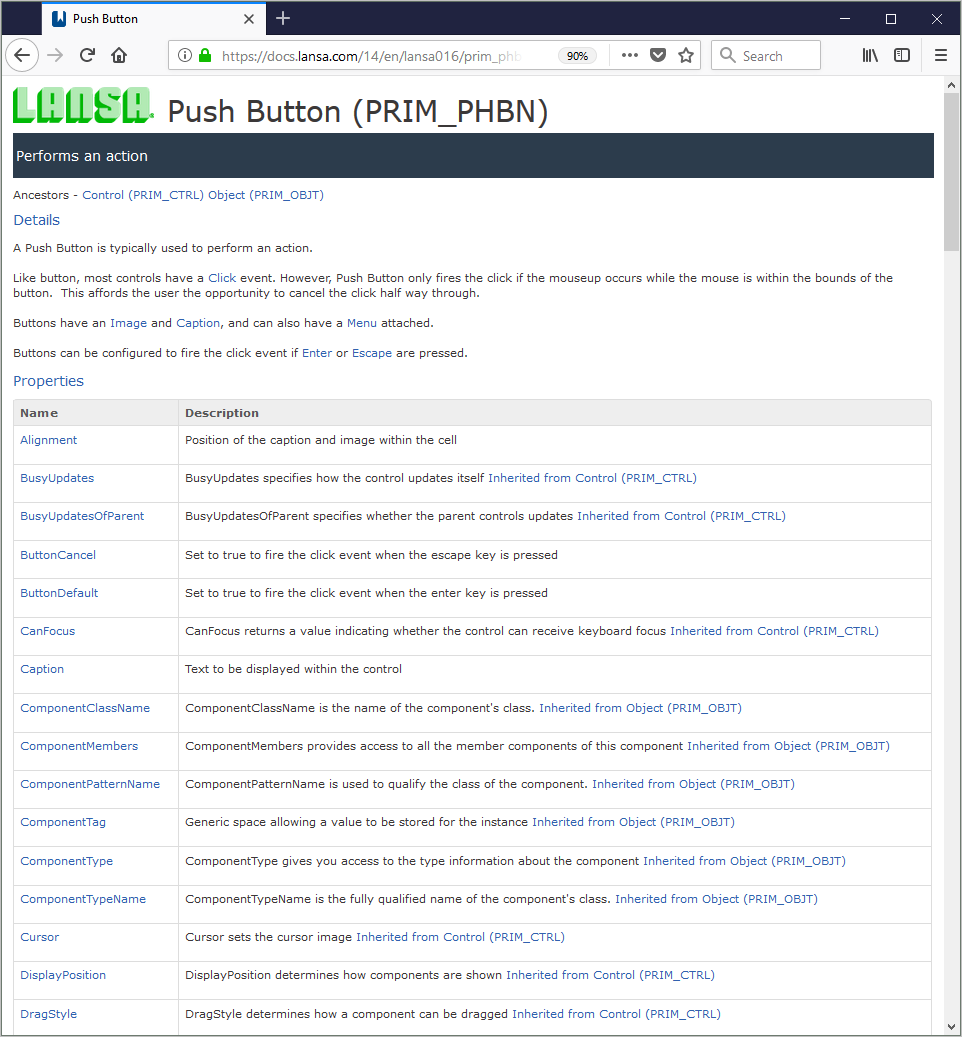Screen dimensions: 962x1037
Task: Open the DisplayPosition property
Action: click(x=63, y=975)
